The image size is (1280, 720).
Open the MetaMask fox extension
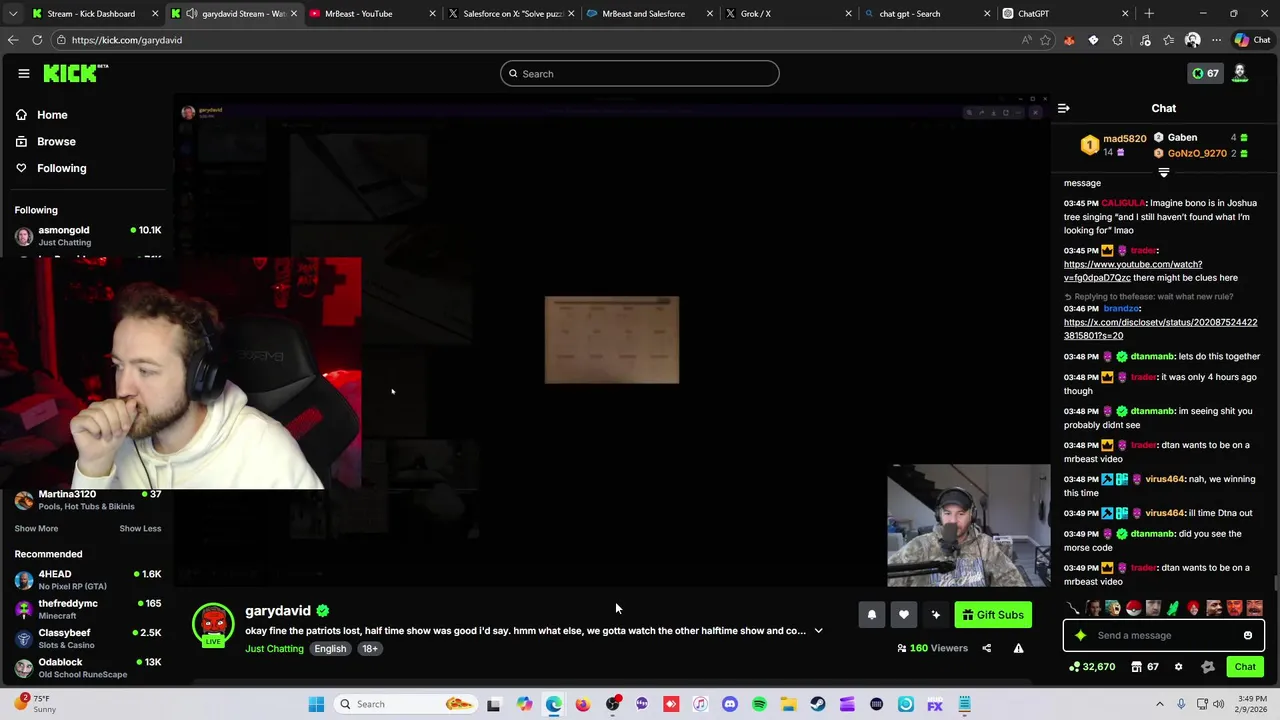(1069, 40)
